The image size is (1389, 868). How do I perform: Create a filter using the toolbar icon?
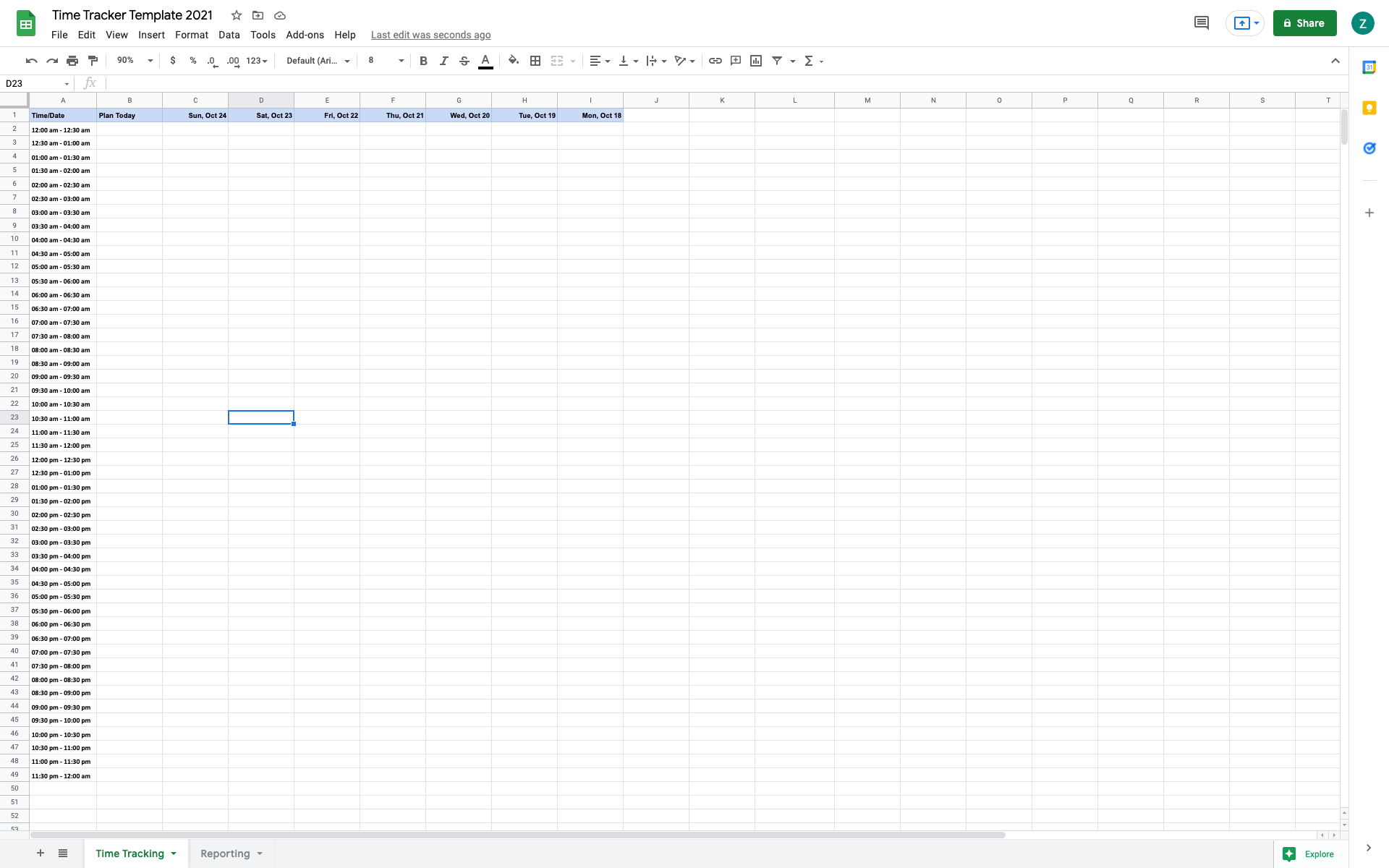tap(777, 61)
